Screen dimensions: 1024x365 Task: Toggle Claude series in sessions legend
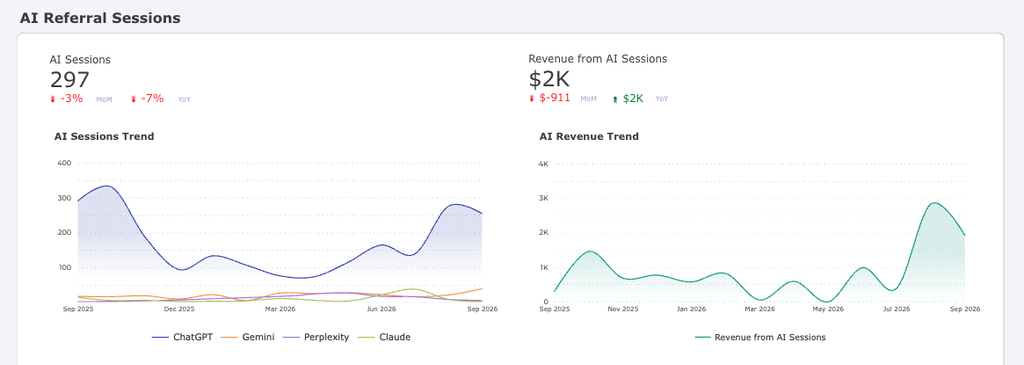(x=385, y=338)
